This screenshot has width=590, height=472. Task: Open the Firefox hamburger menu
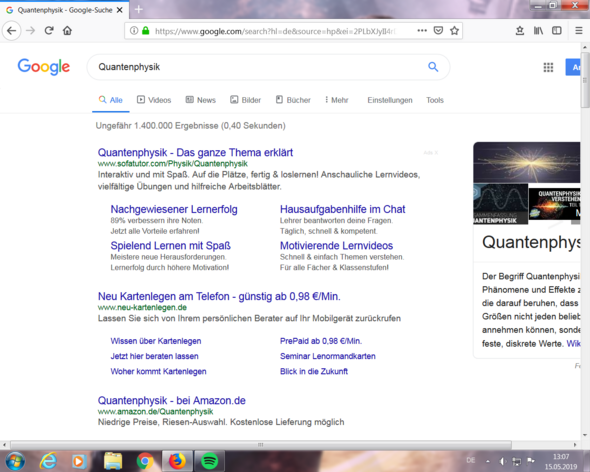pos(579,30)
